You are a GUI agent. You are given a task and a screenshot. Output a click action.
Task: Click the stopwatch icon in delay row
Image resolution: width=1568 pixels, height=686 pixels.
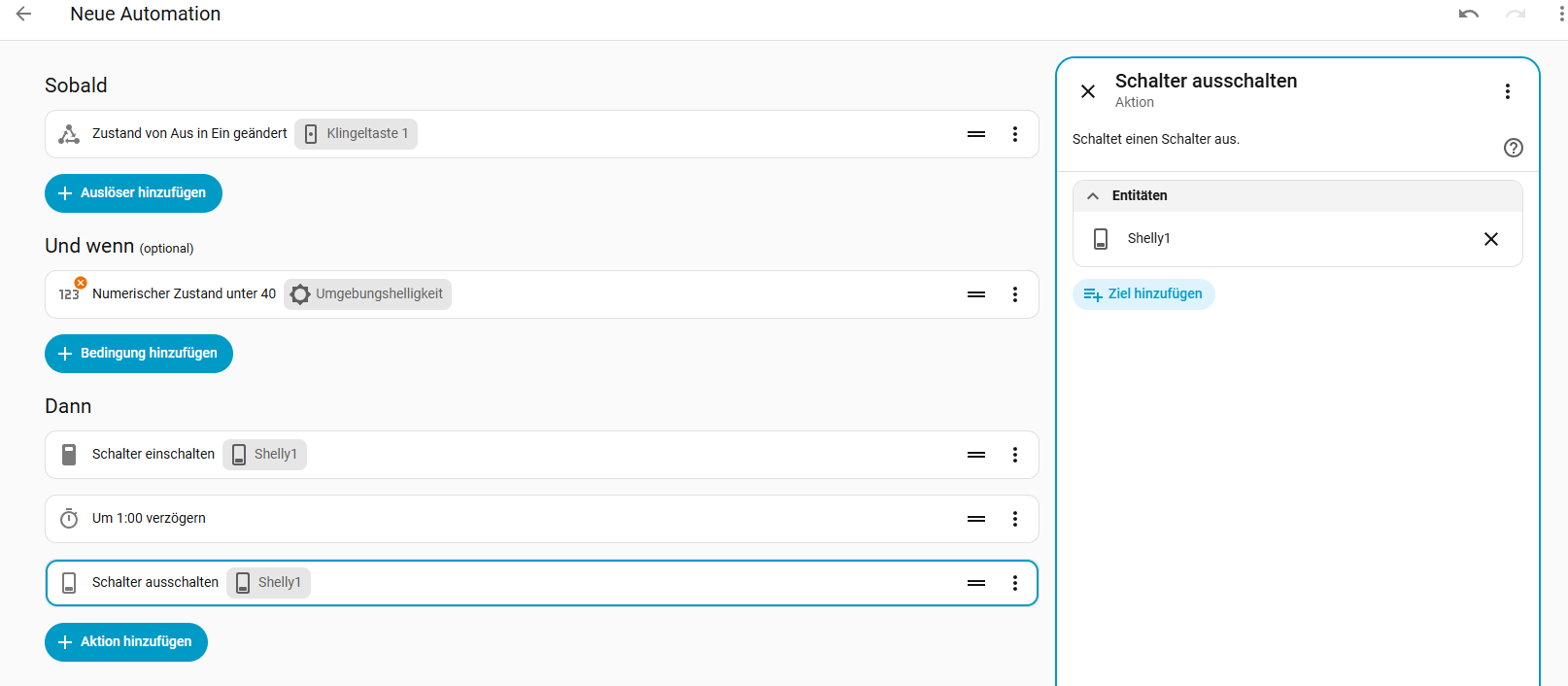pos(69,519)
